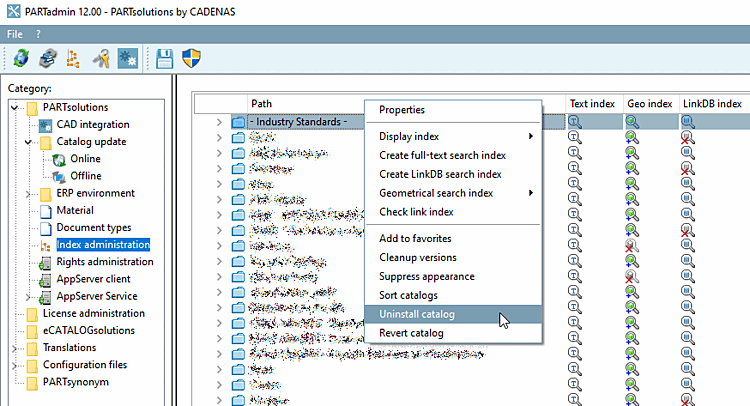Collapse the Catalog update node
This screenshot has width=750, height=406.
(28, 142)
